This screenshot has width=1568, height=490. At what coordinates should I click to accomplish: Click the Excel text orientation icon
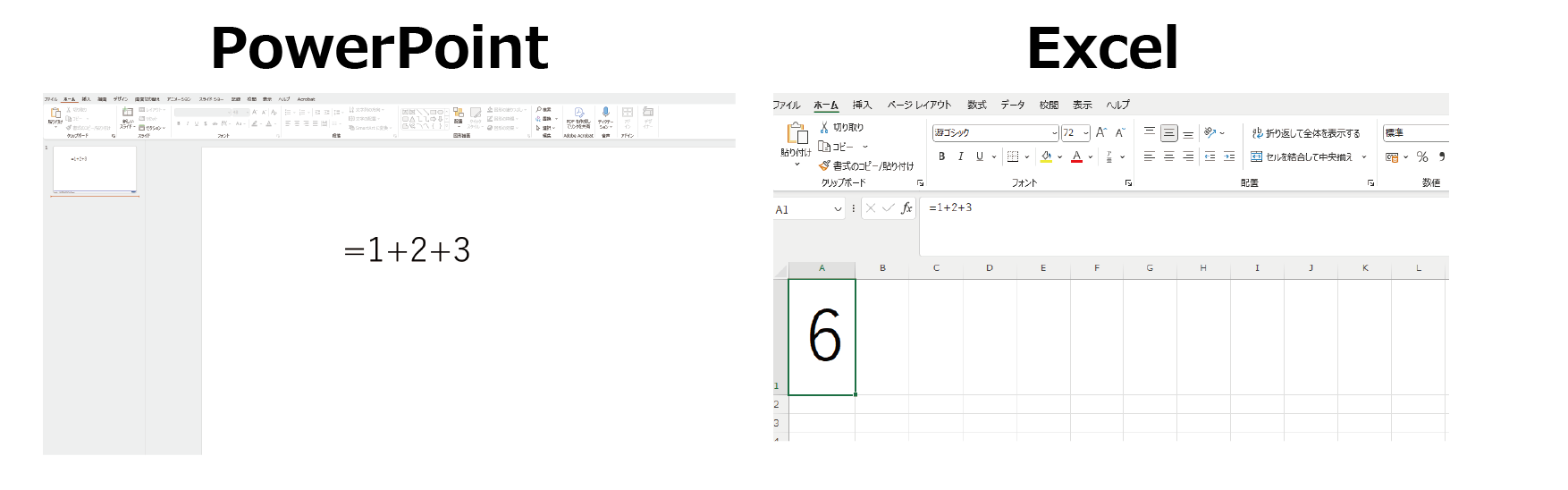1210,132
